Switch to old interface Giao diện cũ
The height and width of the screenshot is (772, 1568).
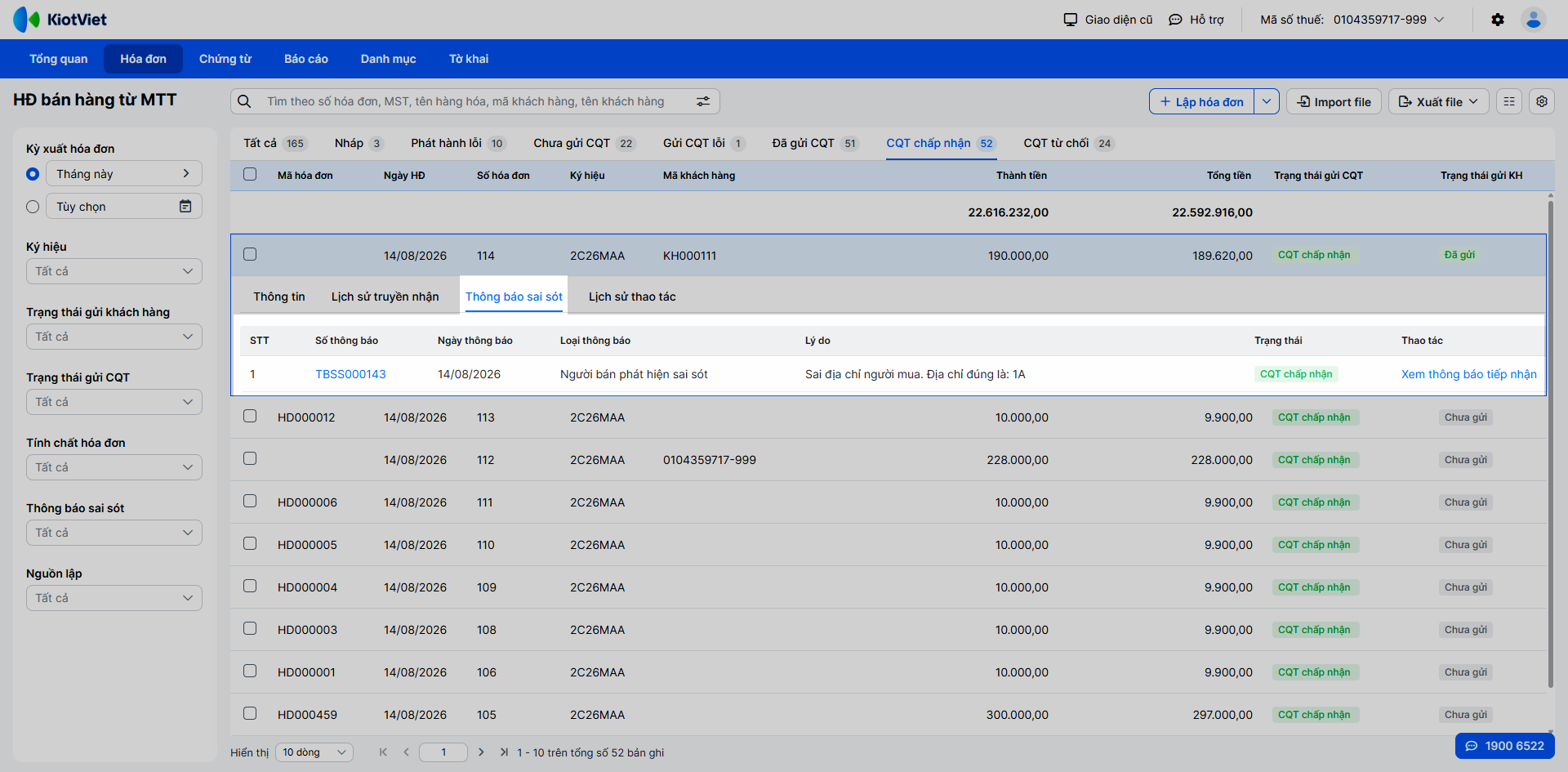(x=1107, y=20)
